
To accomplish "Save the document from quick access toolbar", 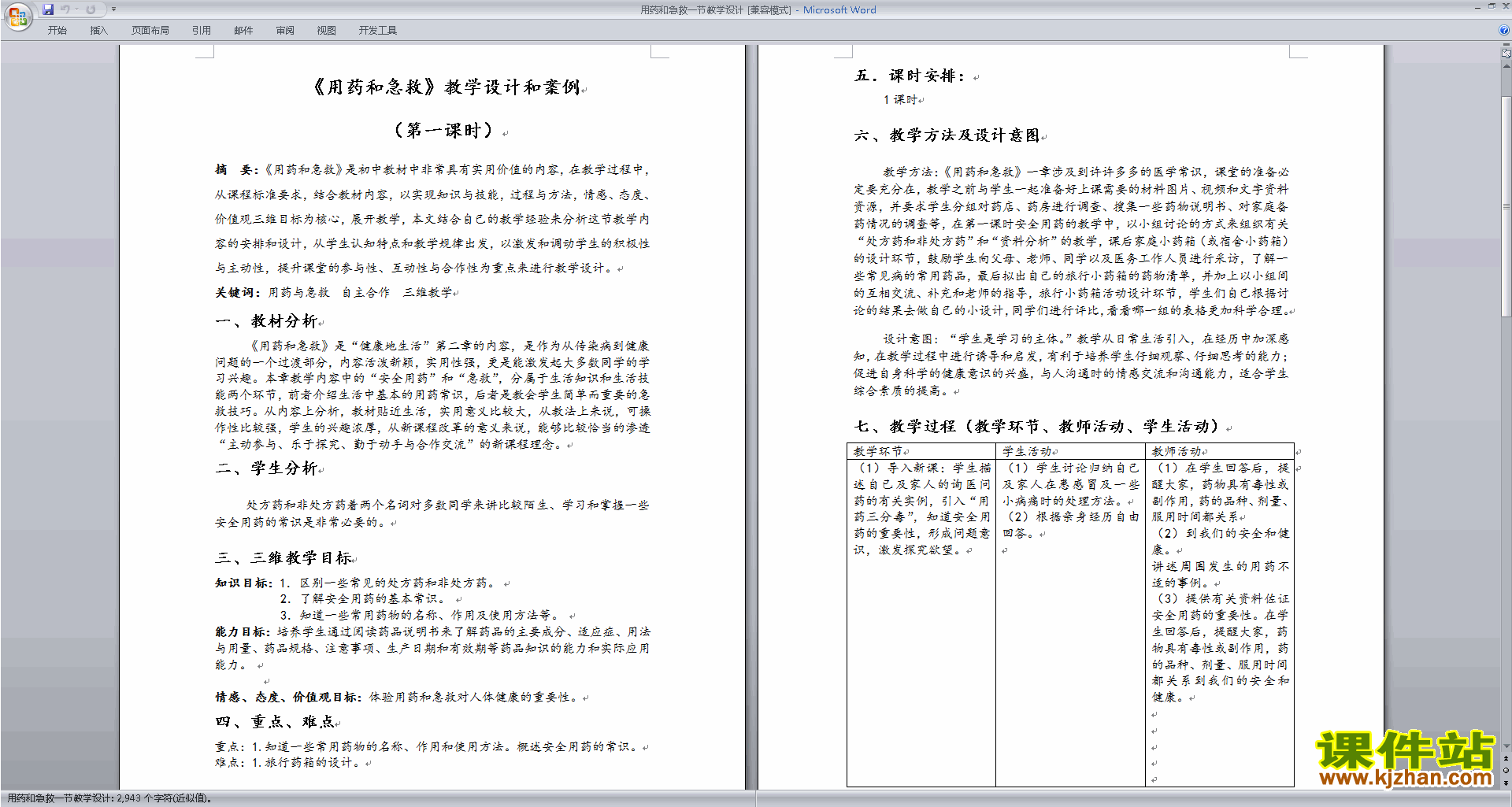I will (48, 9).
